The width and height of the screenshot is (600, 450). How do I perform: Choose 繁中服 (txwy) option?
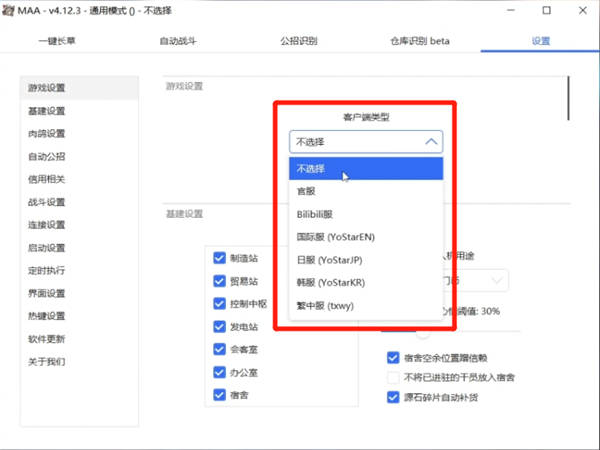325,306
